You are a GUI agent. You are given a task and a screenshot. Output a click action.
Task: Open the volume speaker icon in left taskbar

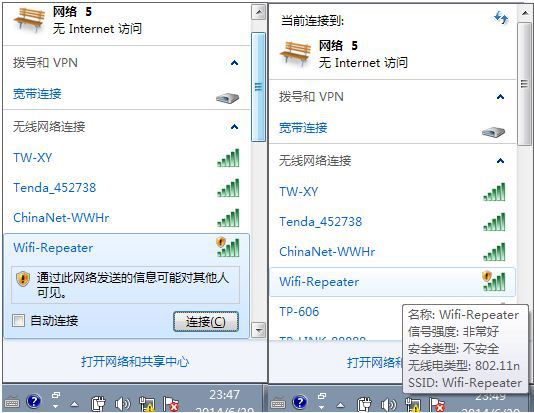122,404
